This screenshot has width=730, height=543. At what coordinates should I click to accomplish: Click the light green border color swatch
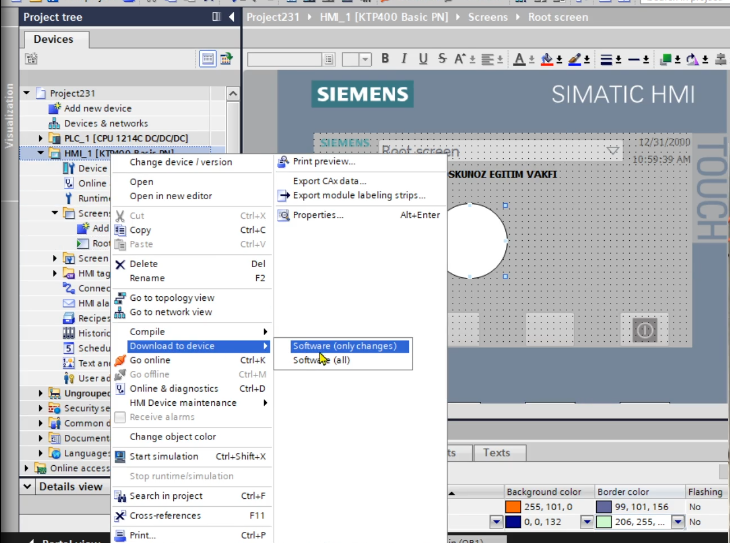(x=604, y=522)
